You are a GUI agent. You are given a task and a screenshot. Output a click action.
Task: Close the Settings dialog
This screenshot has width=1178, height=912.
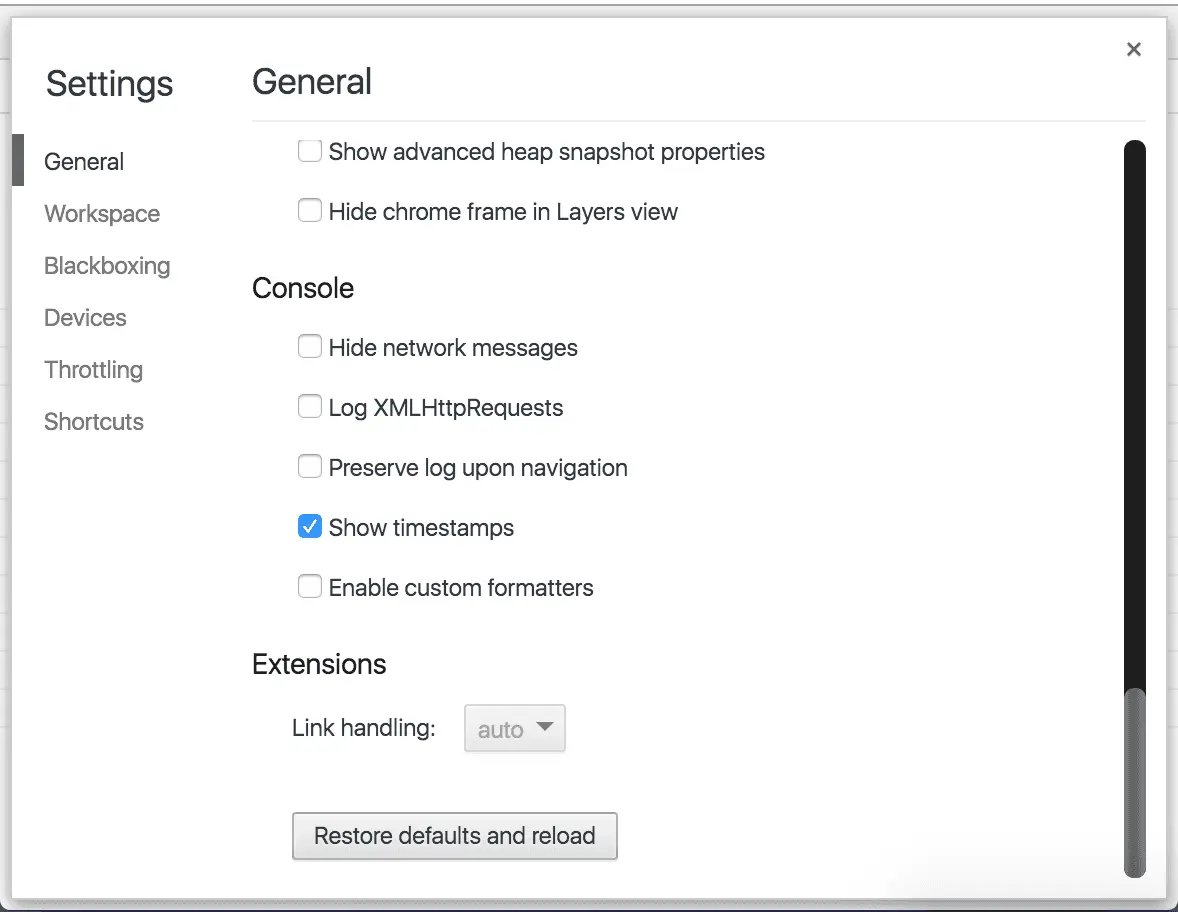click(x=1133, y=50)
